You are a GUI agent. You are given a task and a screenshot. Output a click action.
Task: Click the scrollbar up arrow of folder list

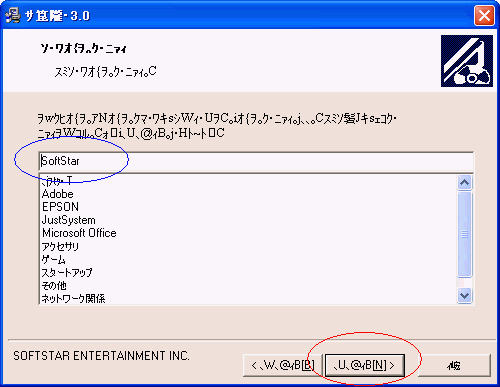click(x=465, y=182)
